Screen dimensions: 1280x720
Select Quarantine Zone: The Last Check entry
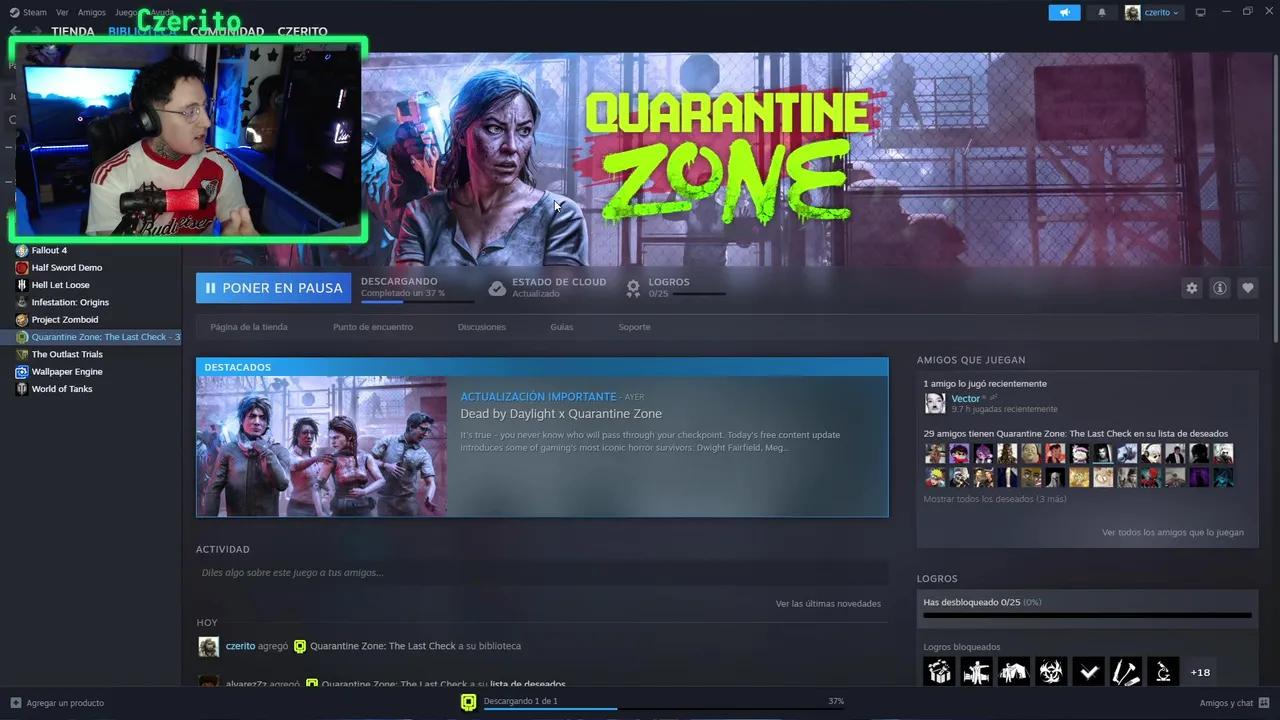pos(90,337)
